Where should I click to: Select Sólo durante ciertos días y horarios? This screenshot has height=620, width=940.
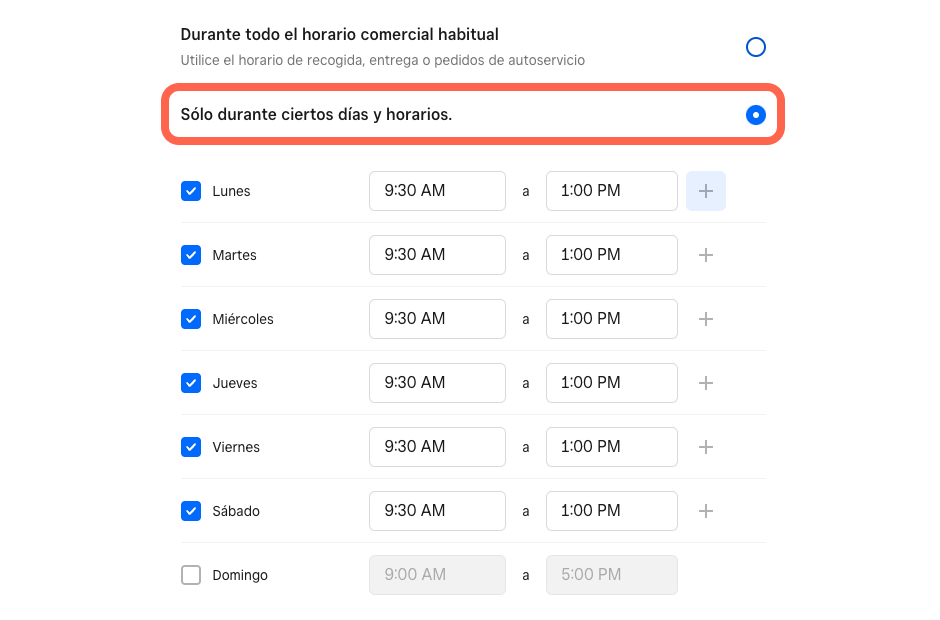(x=755, y=115)
